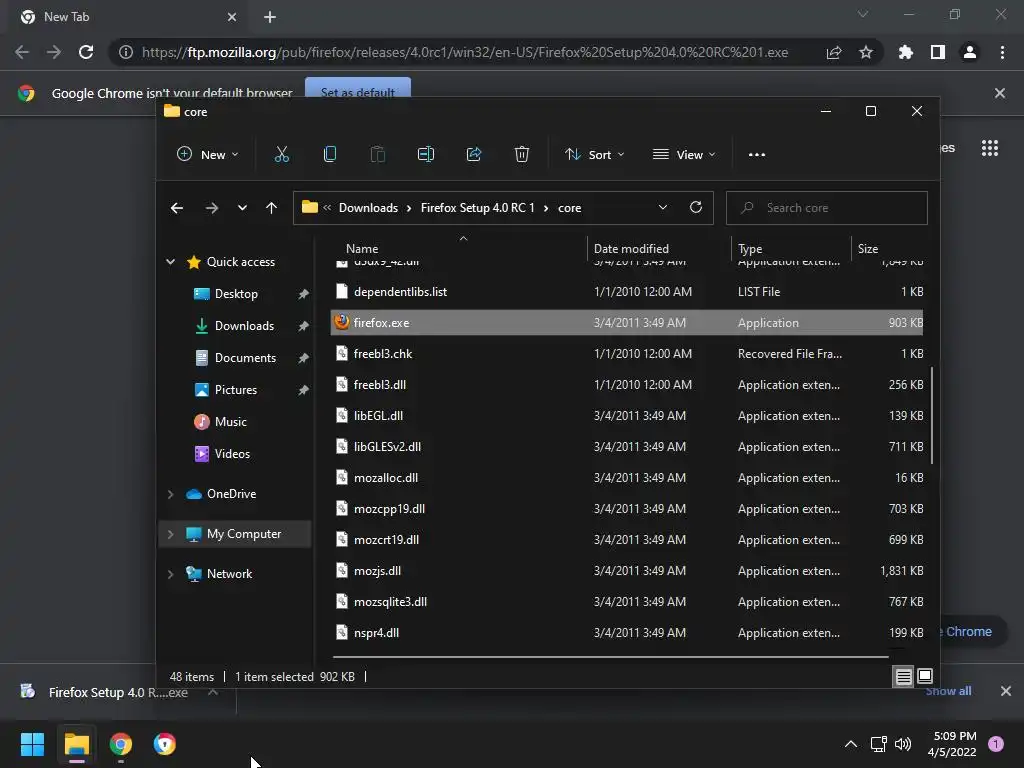1024x768 pixels.
Task: Click Set as default browser button
Action: pyautogui.click(x=358, y=88)
